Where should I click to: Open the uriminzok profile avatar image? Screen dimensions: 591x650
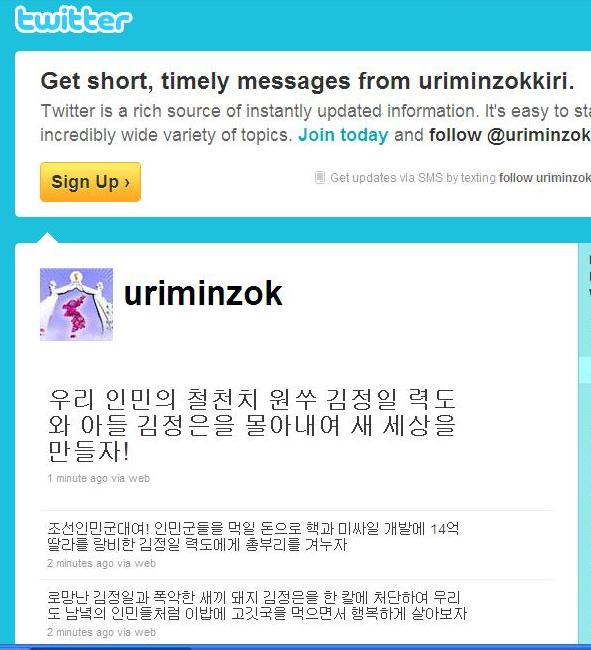[x=76, y=304]
